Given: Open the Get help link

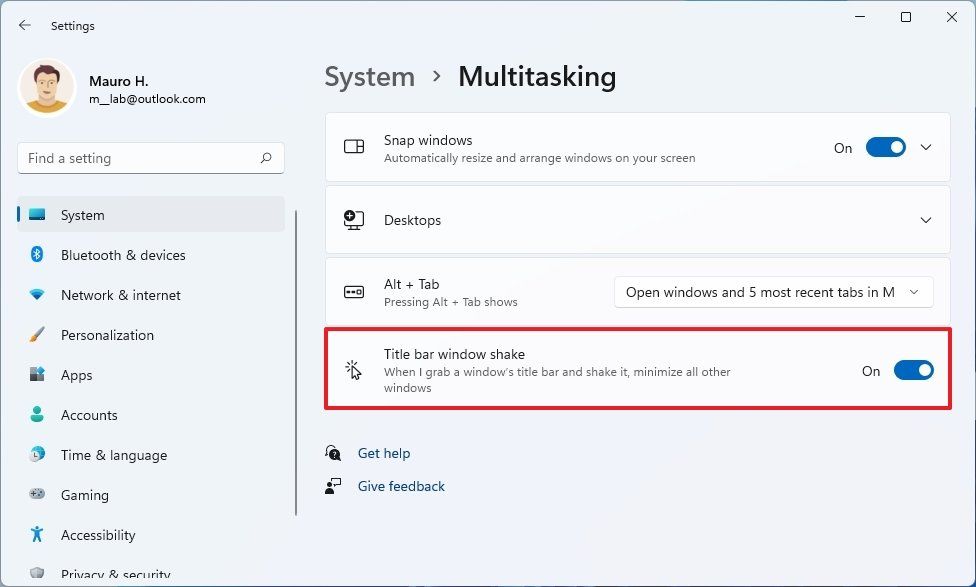Looking at the screenshot, I should tap(386, 453).
